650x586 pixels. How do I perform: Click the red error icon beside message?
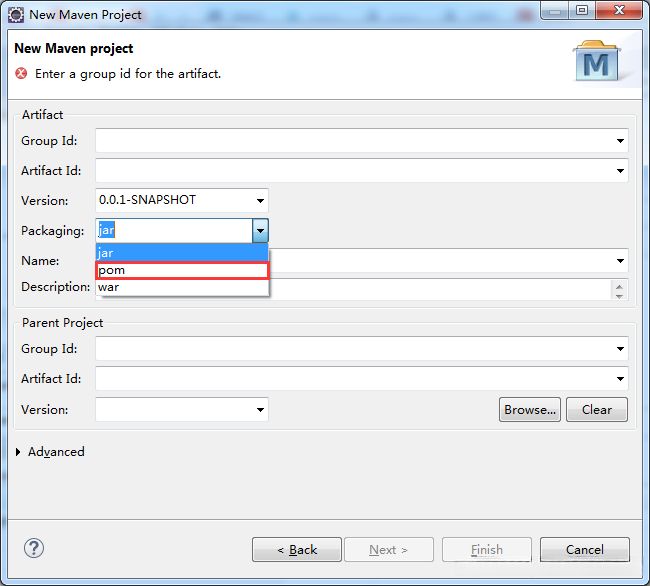click(21, 74)
